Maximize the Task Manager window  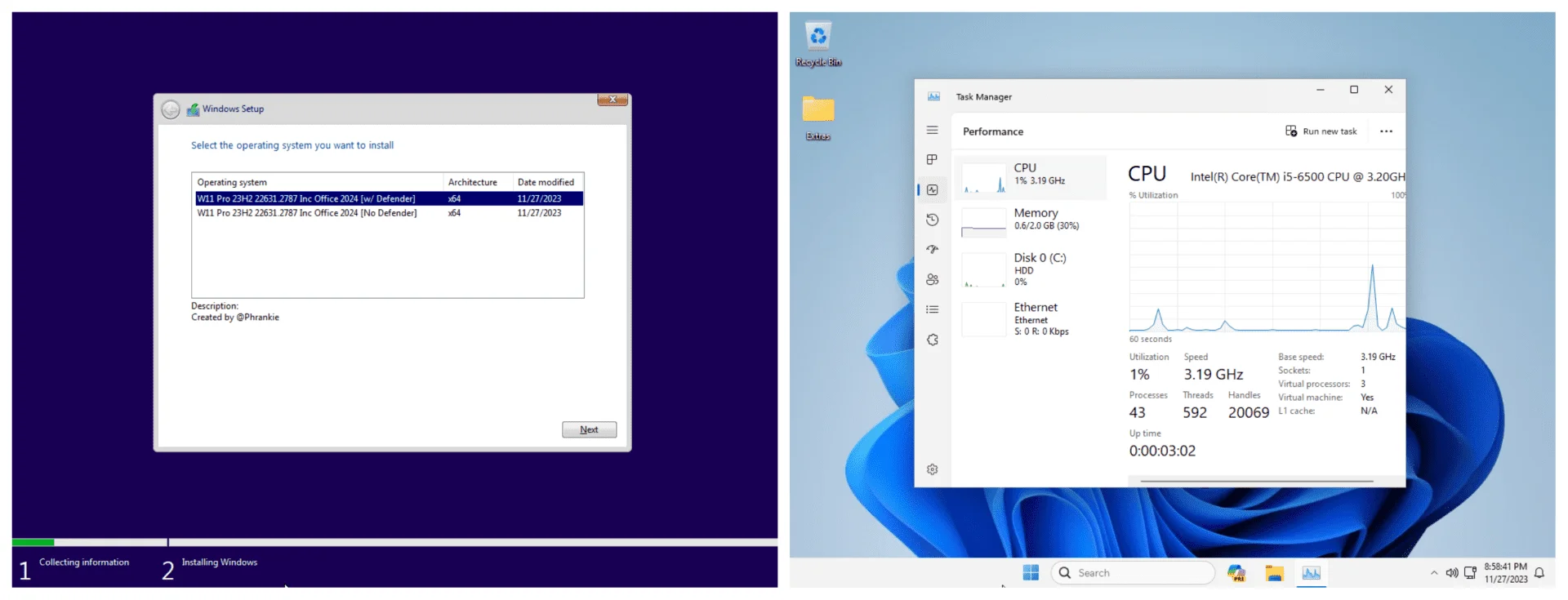click(1354, 90)
